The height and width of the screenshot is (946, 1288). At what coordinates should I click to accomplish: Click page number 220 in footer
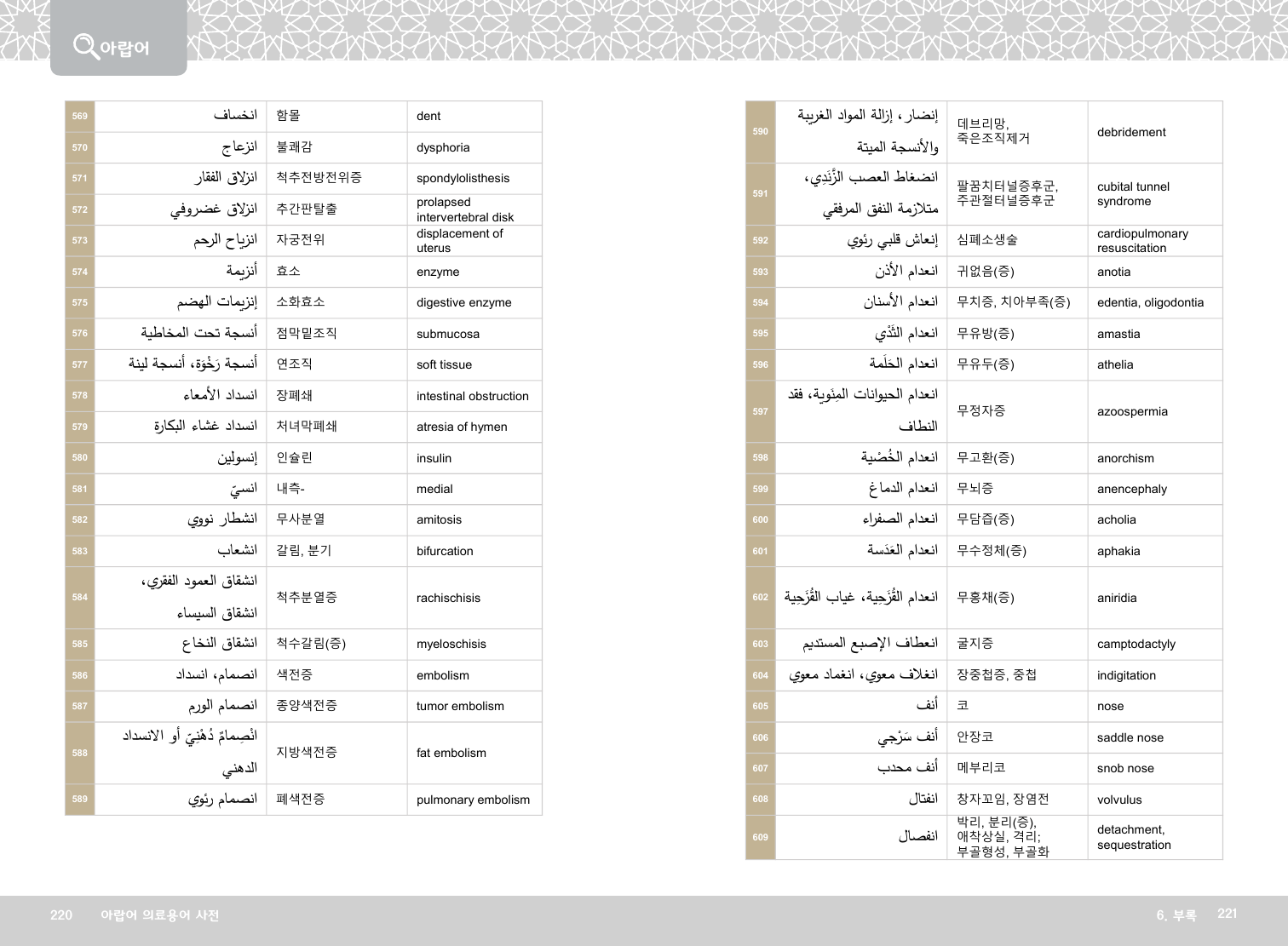(61, 915)
